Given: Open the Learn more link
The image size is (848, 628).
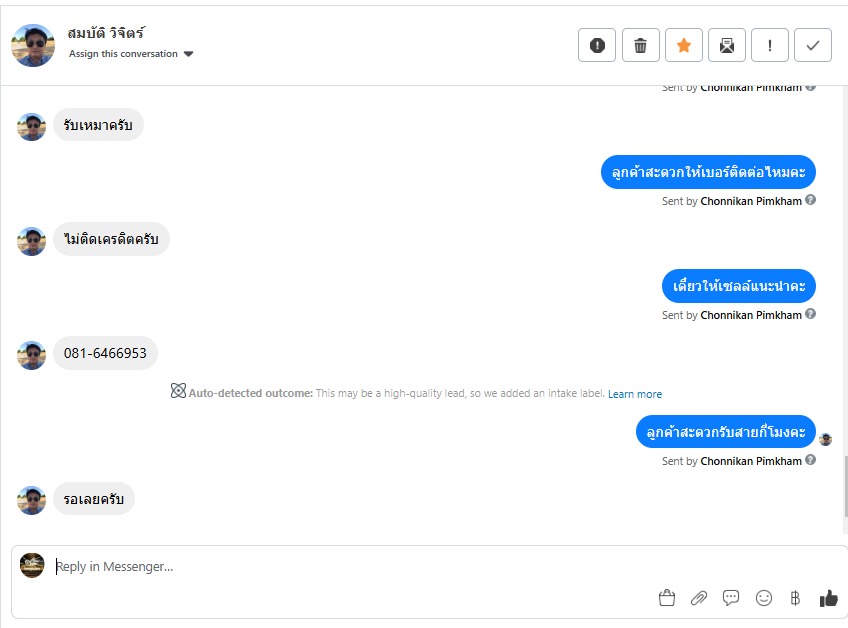Looking at the screenshot, I should pyautogui.click(x=635, y=394).
